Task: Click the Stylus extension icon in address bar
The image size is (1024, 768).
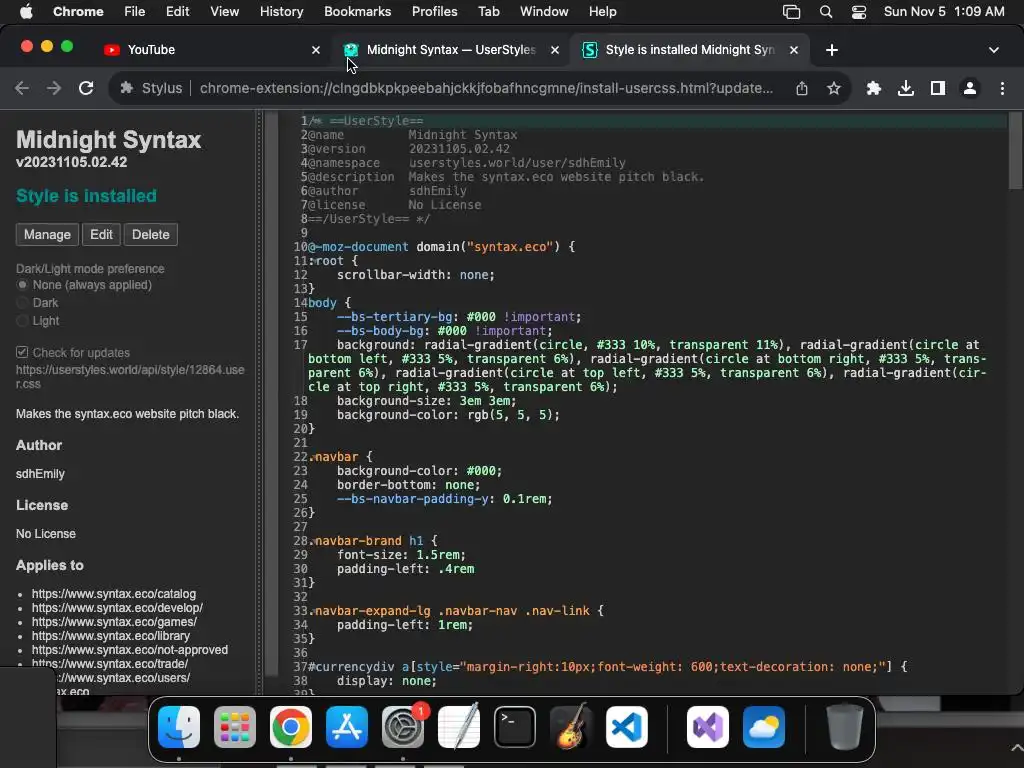Action: click(x=127, y=88)
